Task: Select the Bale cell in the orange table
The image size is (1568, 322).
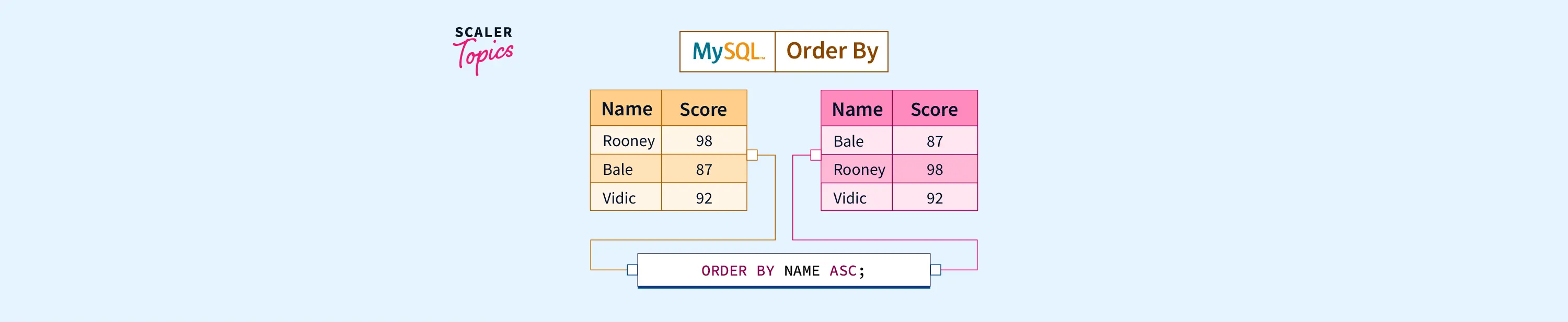Action: coord(618,170)
